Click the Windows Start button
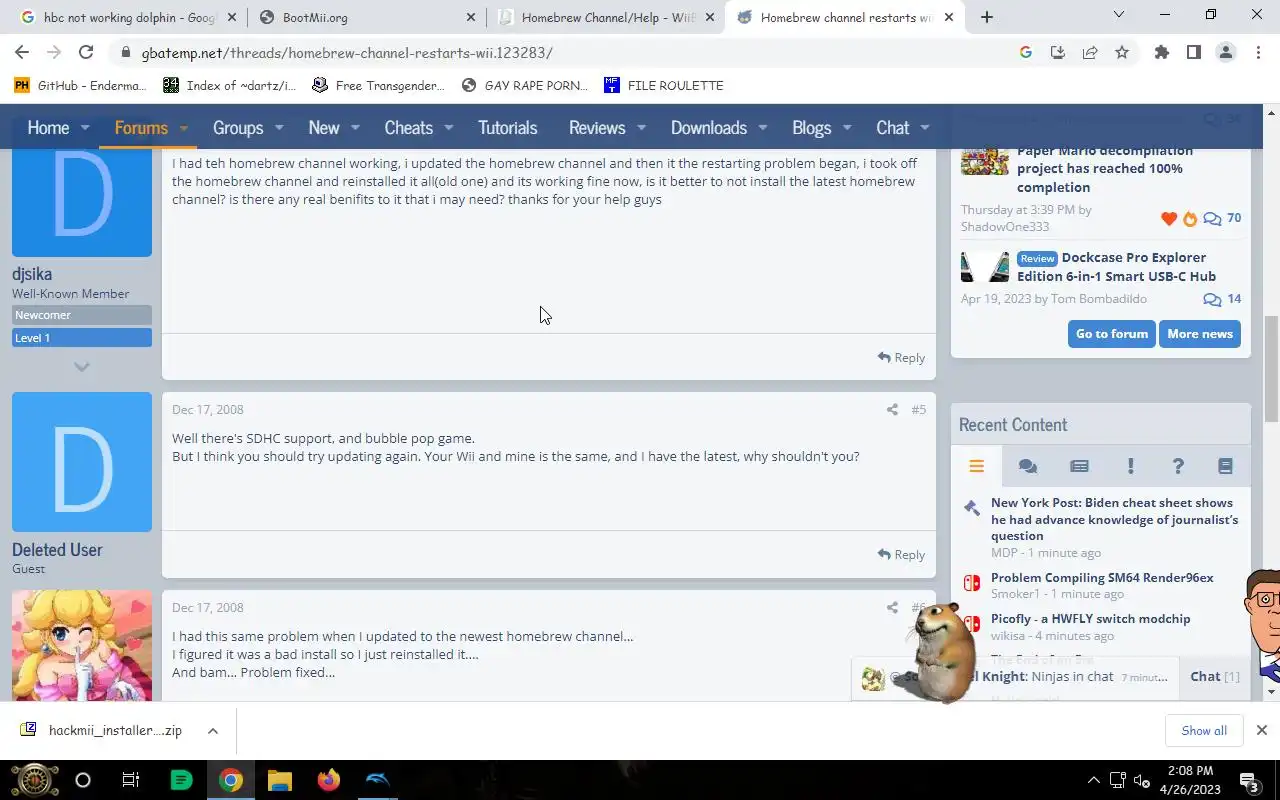This screenshot has width=1280, height=800. point(35,780)
